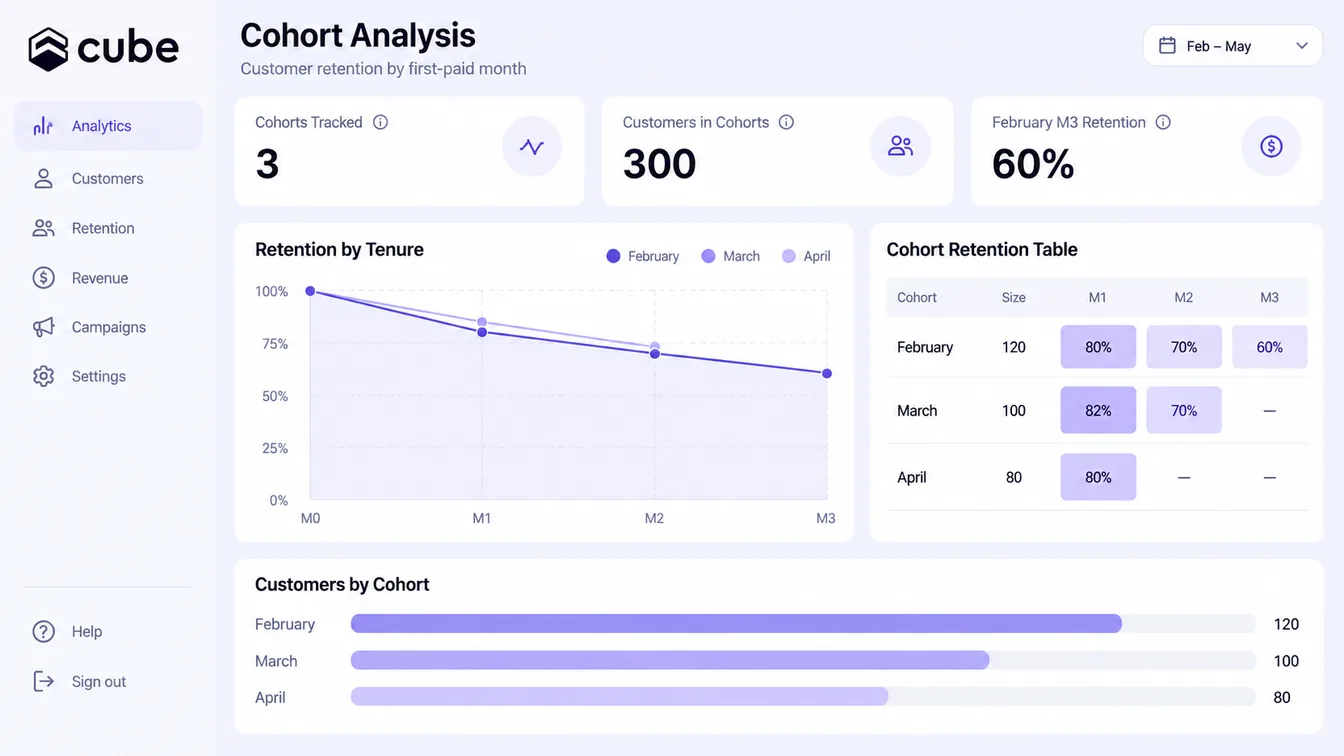Click the Retention people icon

point(43,228)
